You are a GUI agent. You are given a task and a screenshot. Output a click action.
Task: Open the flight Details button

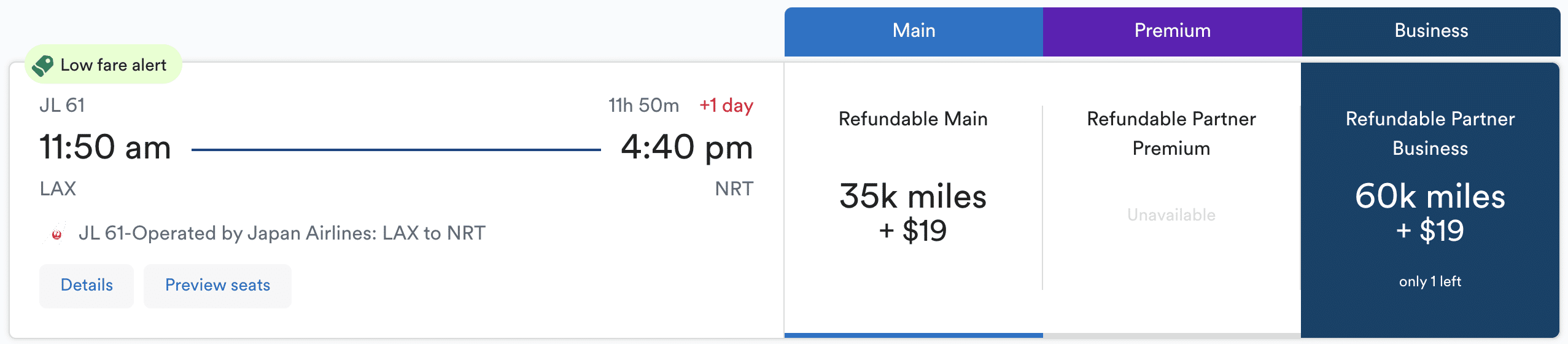[x=87, y=286]
